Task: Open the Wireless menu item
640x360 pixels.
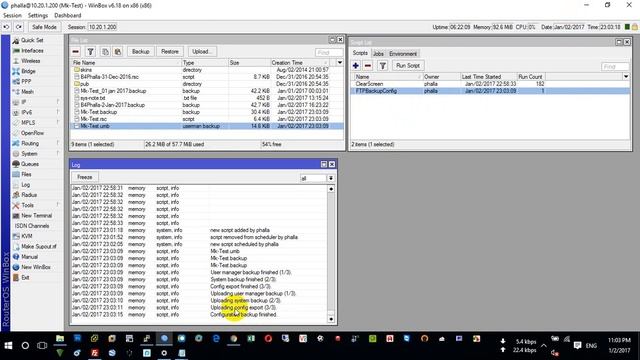Action: [x=30, y=61]
